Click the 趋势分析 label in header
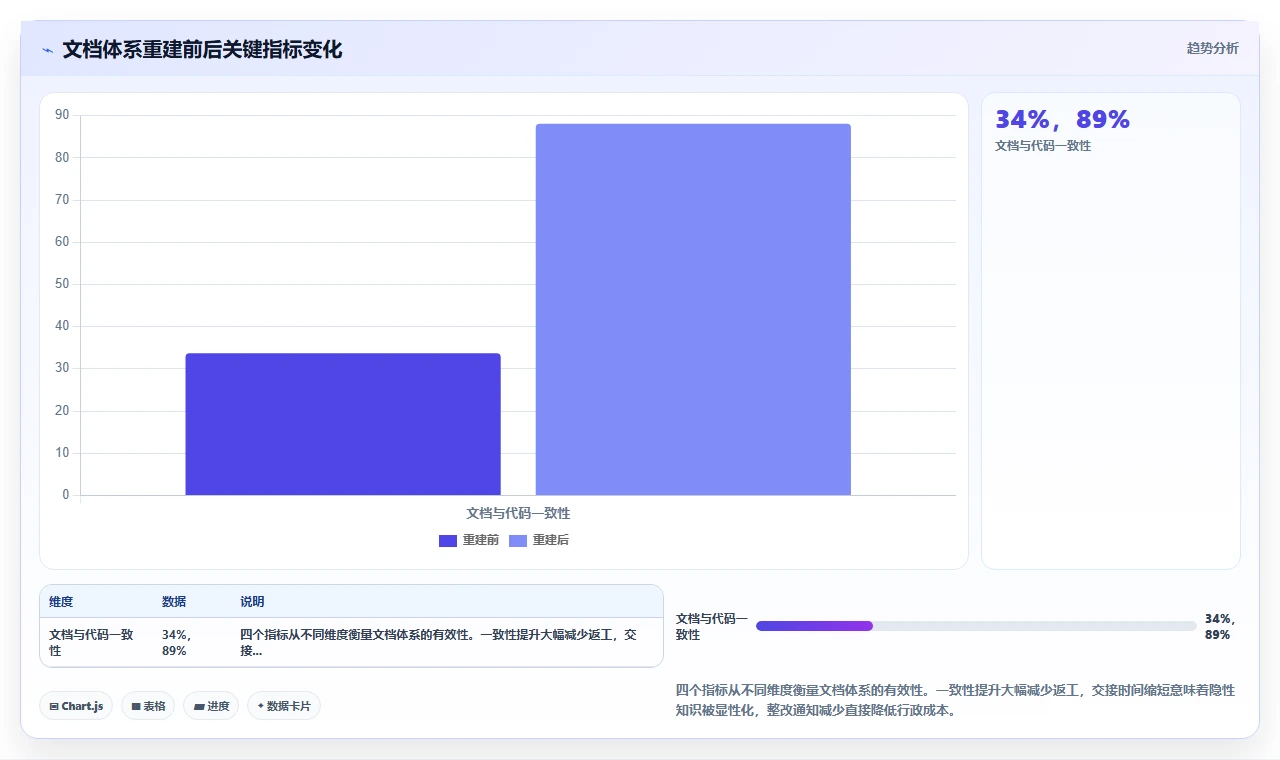 click(1212, 48)
